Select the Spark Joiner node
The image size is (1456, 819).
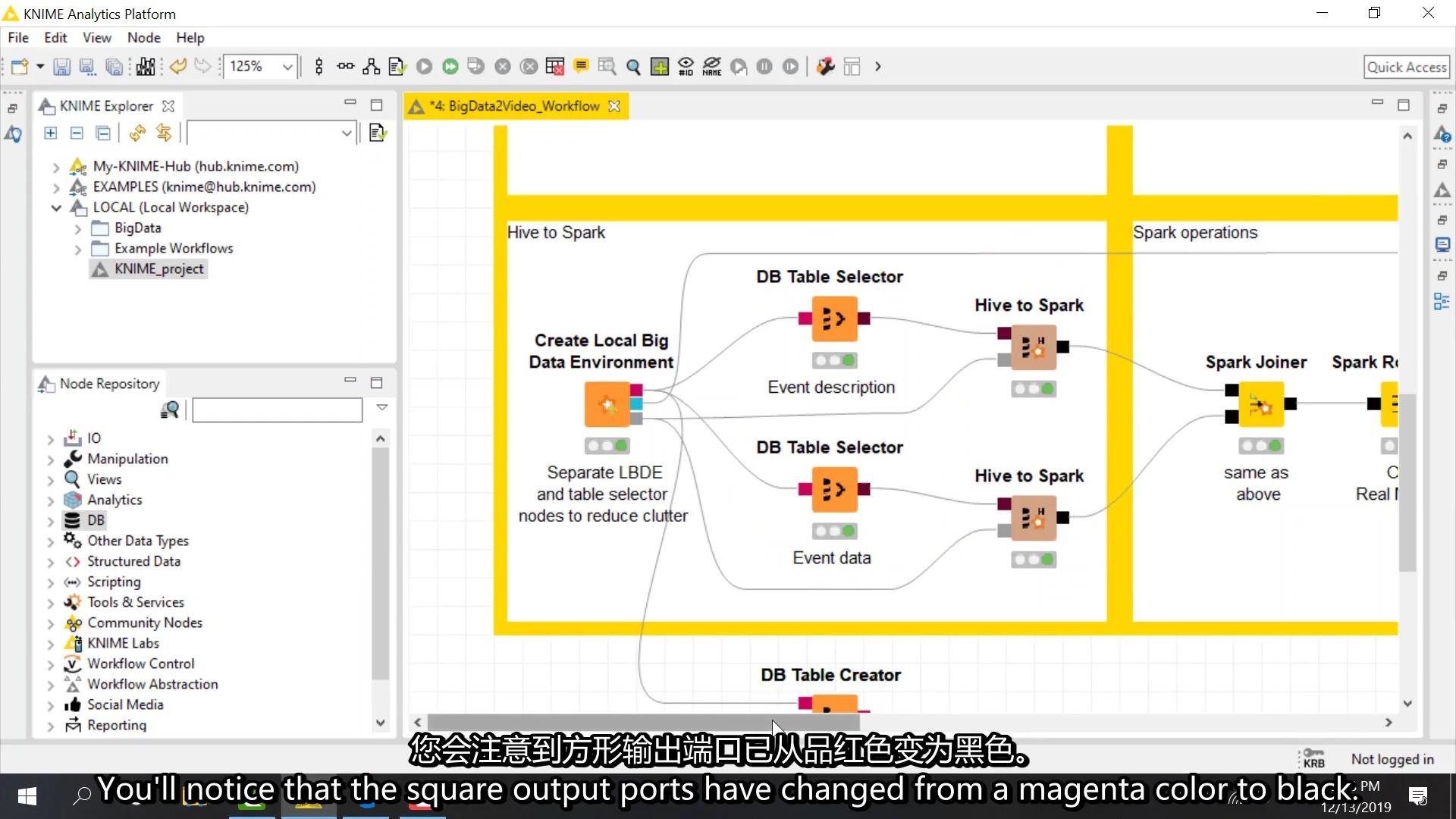[x=1261, y=405]
